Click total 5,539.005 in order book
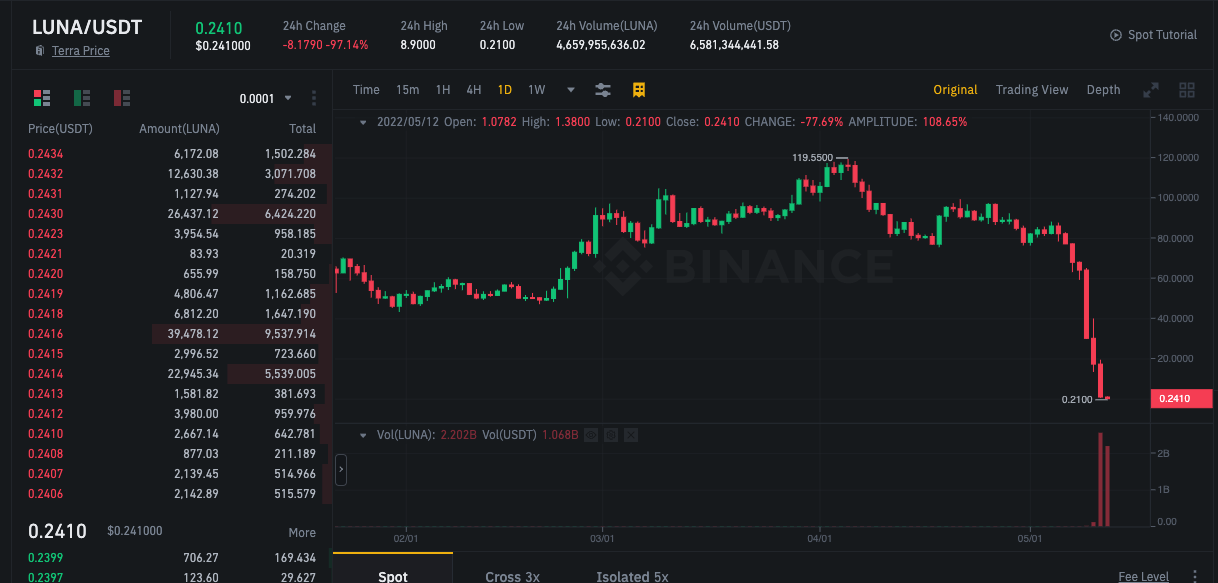This screenshot has width=1218, height=583. coord(290,374)
